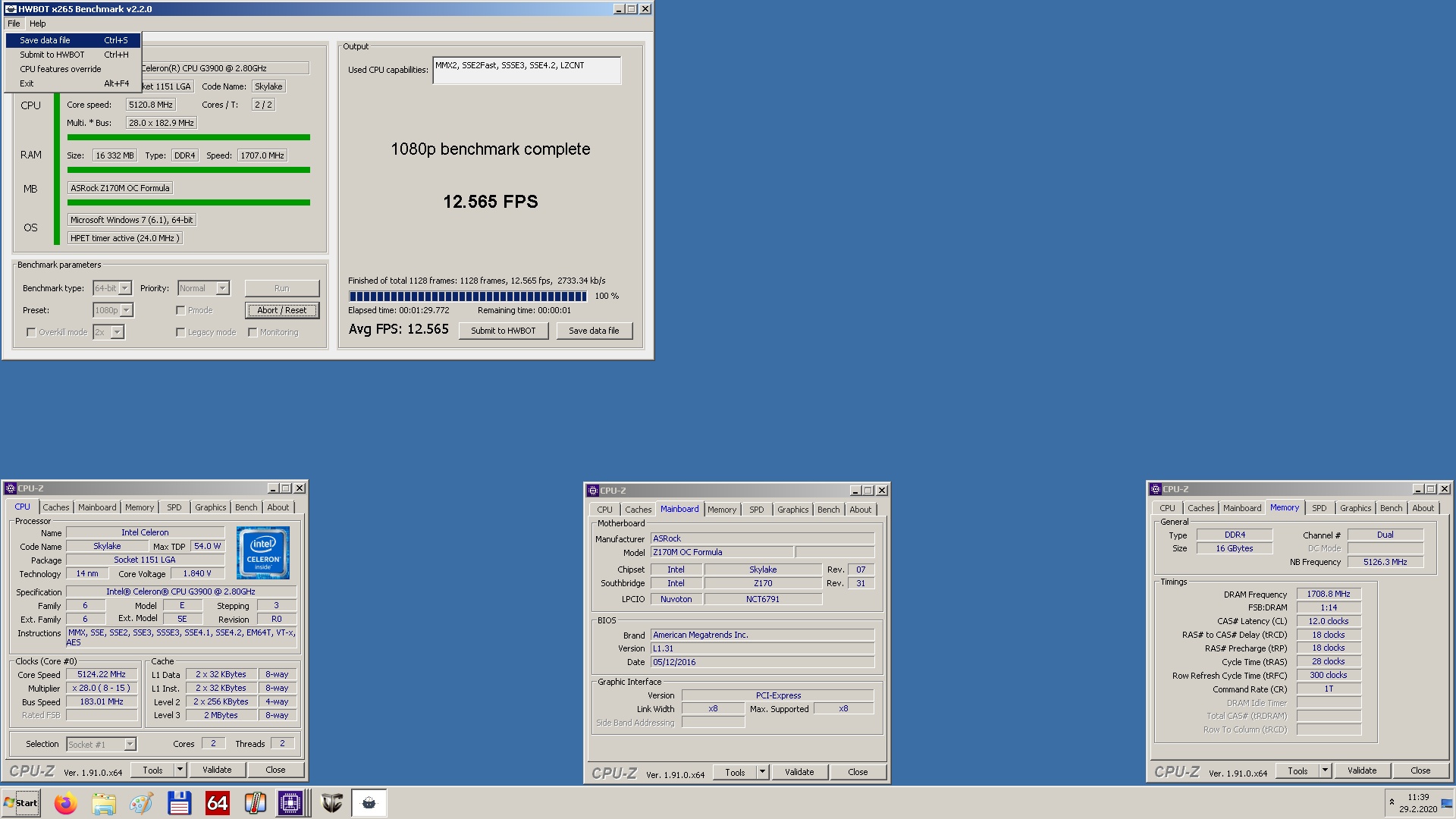Click Close button in right CPU-Z window
Viewport: 1456px width, 819px height.
coord(1420,770)
